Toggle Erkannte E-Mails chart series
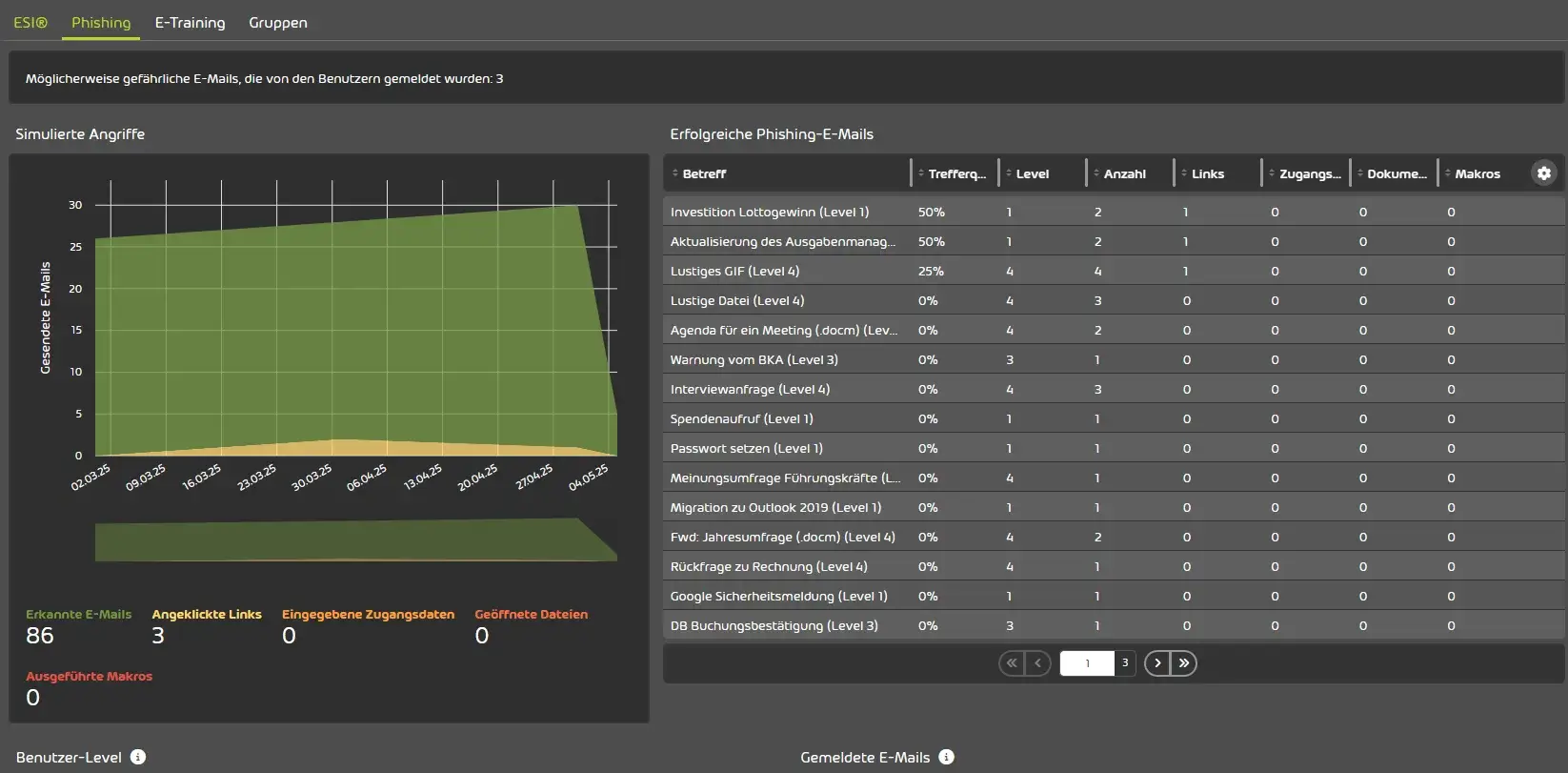This screenshot has height=773, width=1568. click(x=78, y=615)
